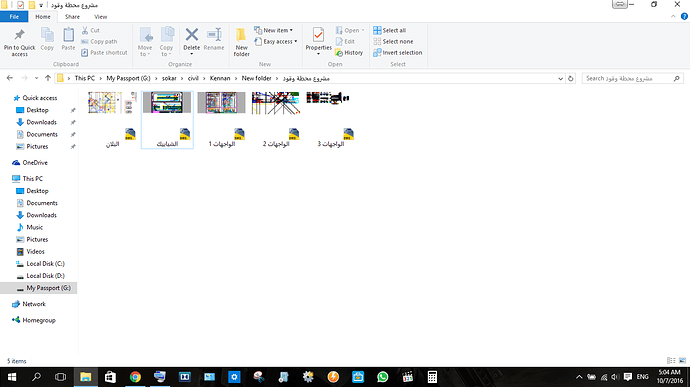Click Select all

(389, 30)
